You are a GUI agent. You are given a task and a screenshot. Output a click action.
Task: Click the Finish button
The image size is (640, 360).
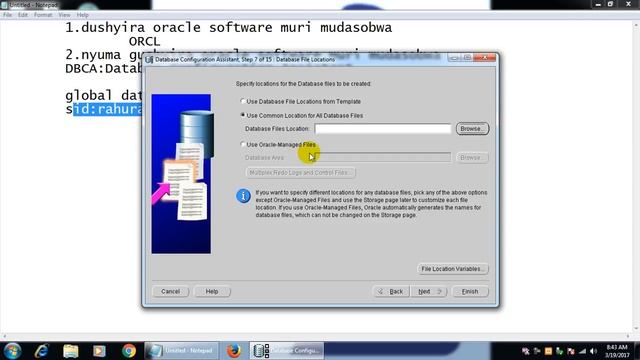[470, 291]
